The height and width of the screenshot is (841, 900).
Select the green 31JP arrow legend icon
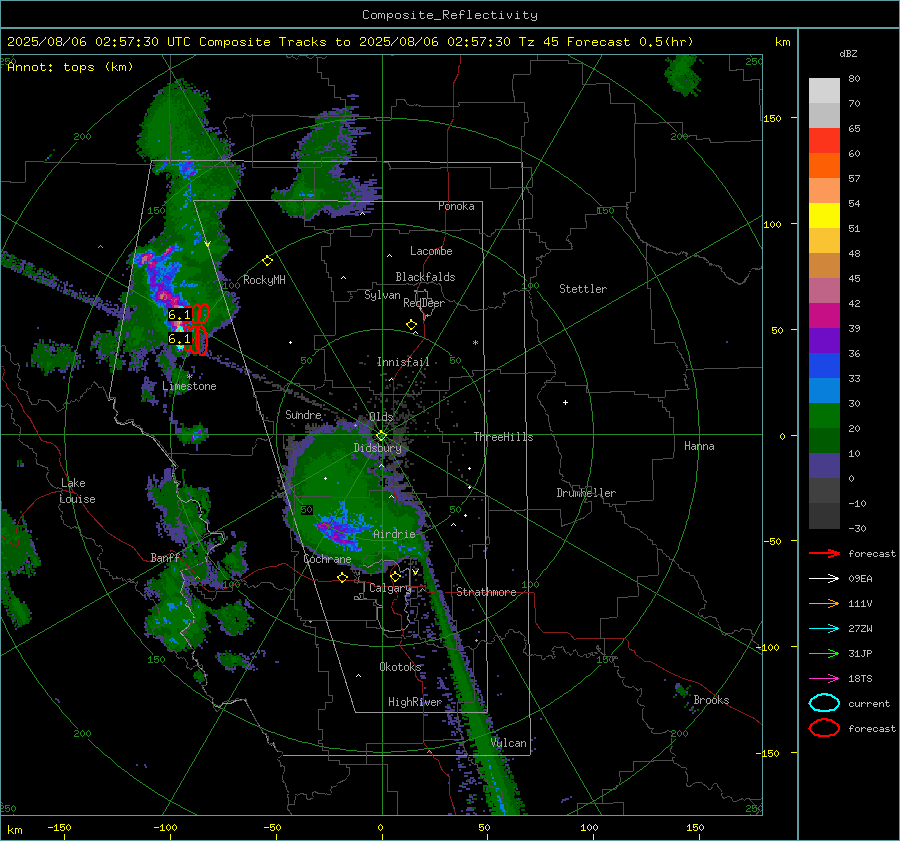coord(824,653)
